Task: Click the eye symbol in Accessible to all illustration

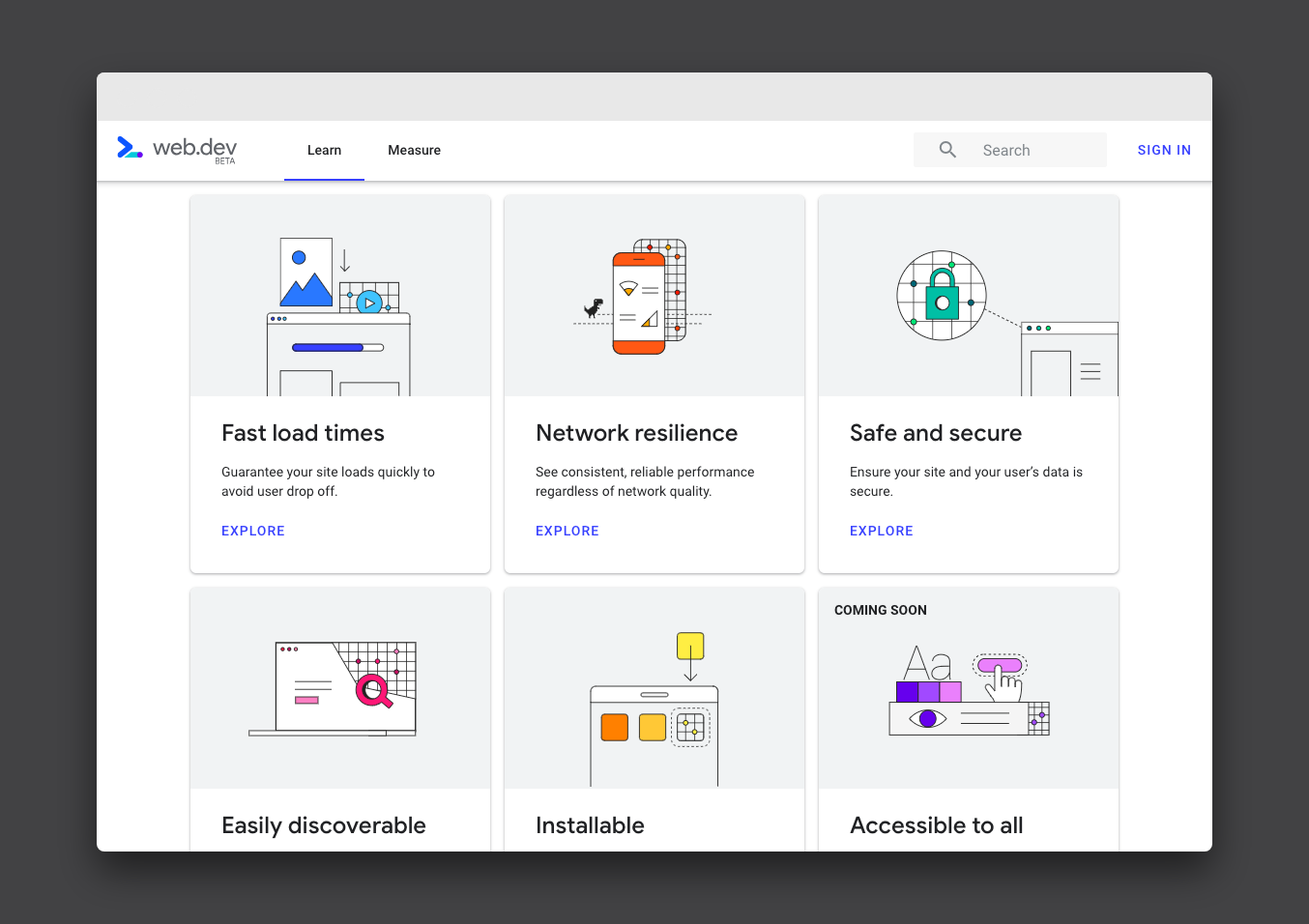Action: (929, 718)
